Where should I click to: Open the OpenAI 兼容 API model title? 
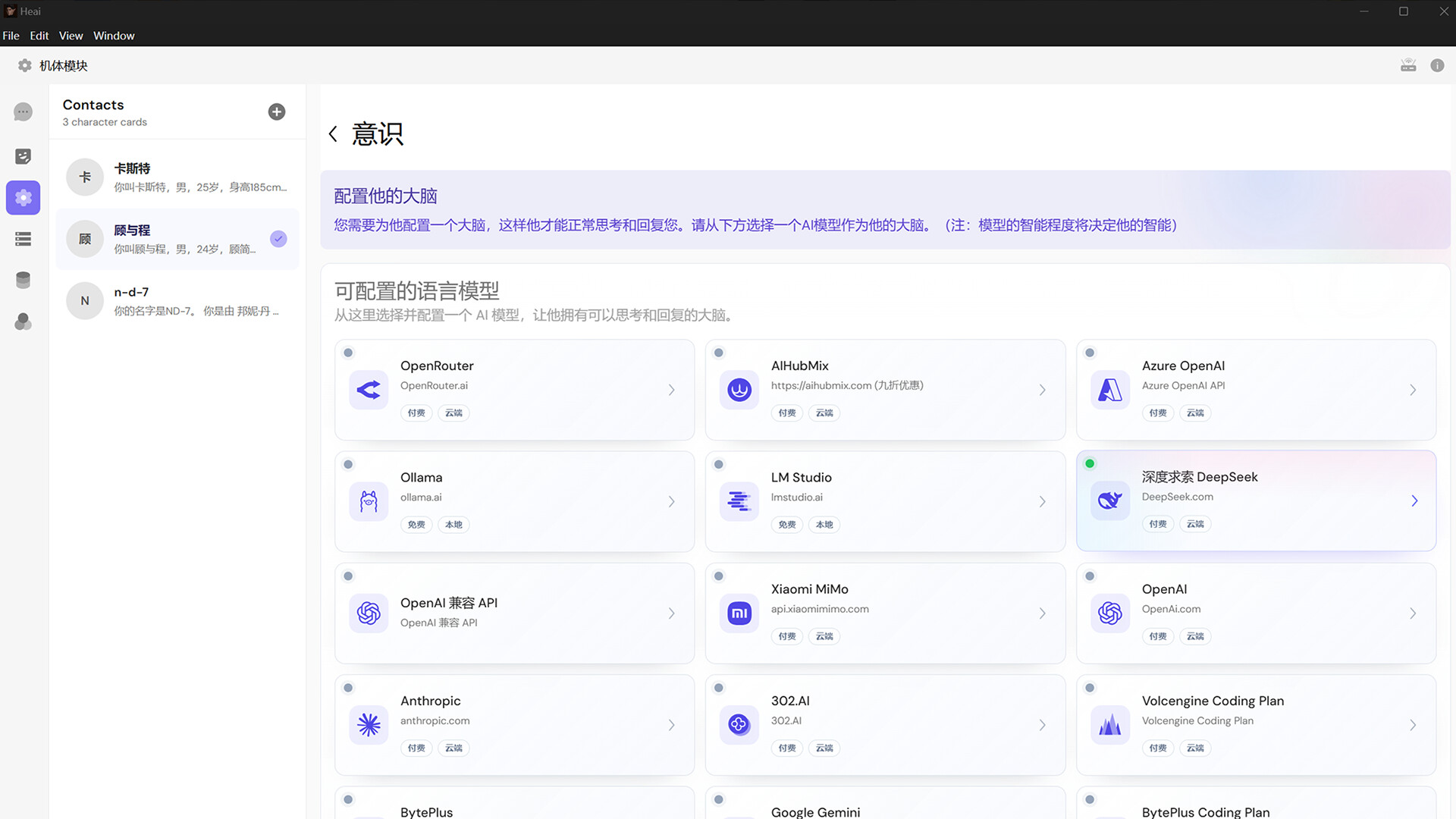click(449, 603)
